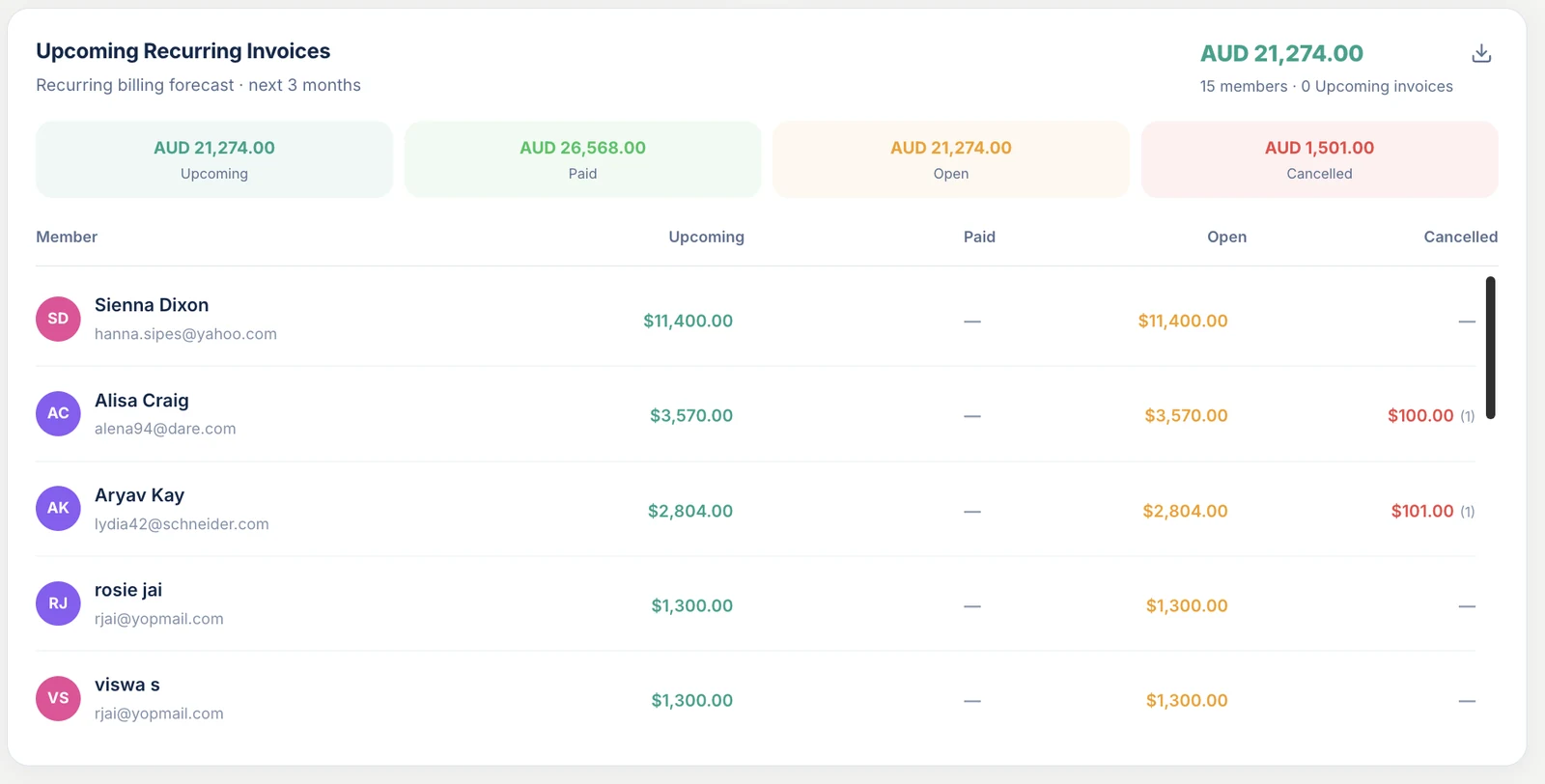Click email hanna.sipes@yahoo.com
This screenshot has height=784, width=1545.
point(185,334)
